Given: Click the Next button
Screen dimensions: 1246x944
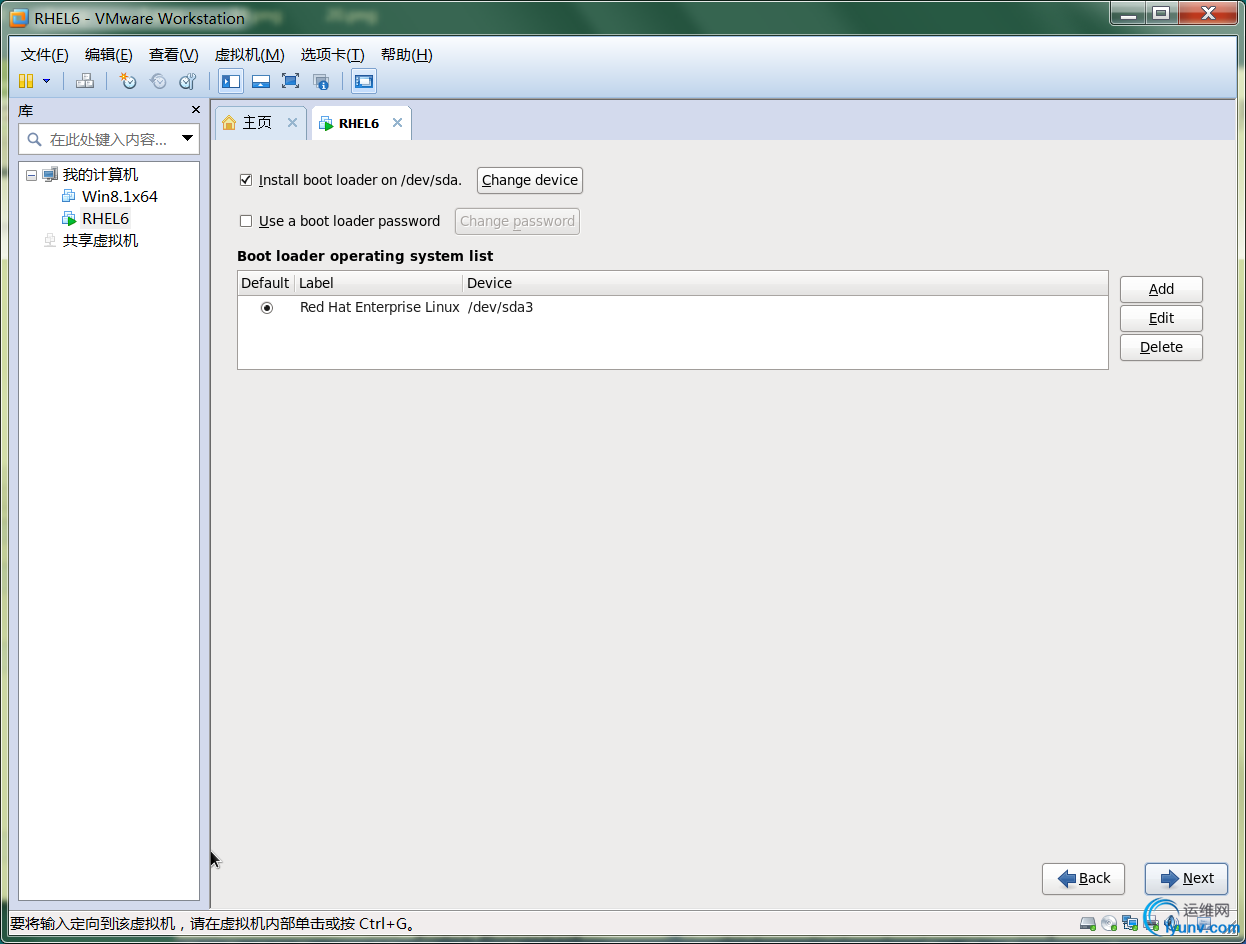Looking at the screenshot, I should tap(1186, 878).
